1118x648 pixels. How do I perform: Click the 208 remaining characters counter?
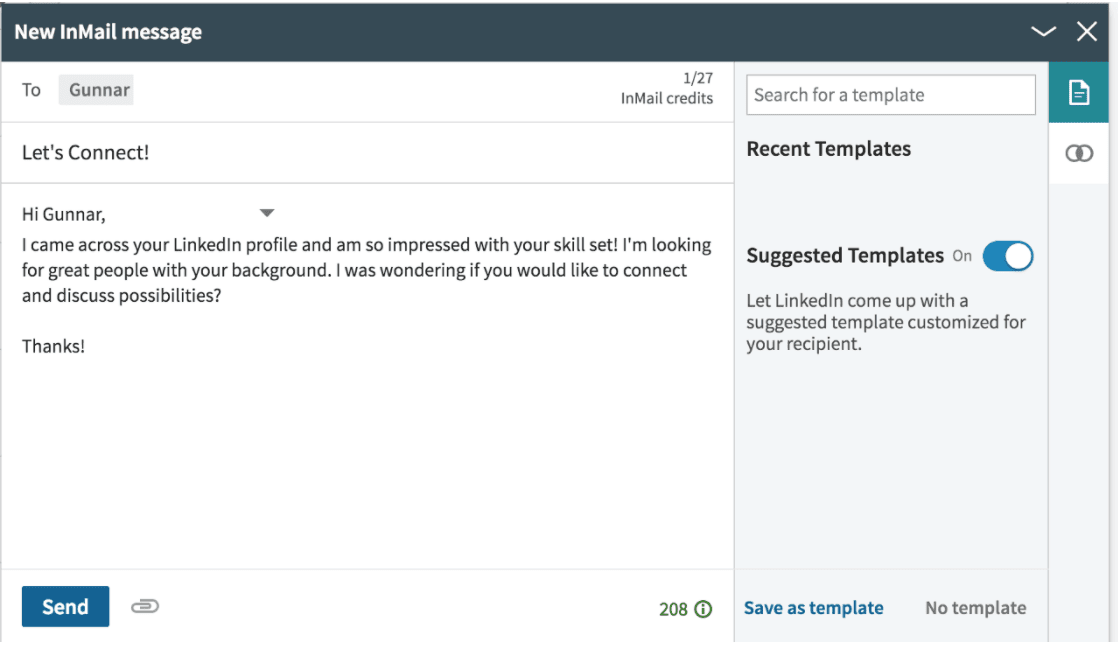click(x=673, y=609)
